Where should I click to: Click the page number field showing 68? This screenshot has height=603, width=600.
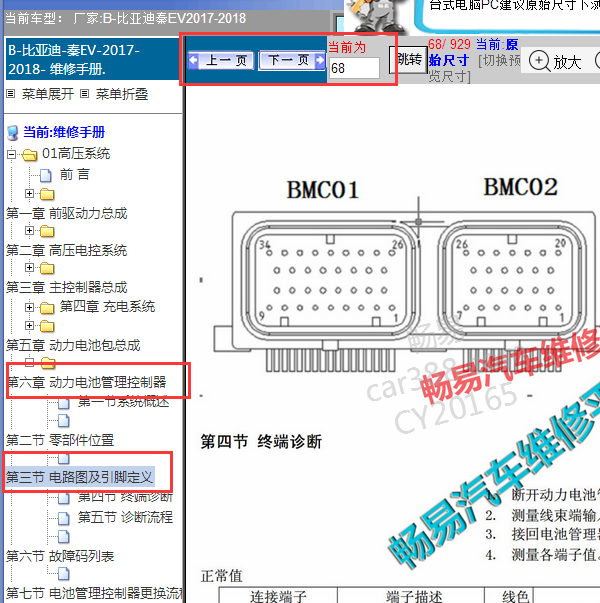coord(355,68)
